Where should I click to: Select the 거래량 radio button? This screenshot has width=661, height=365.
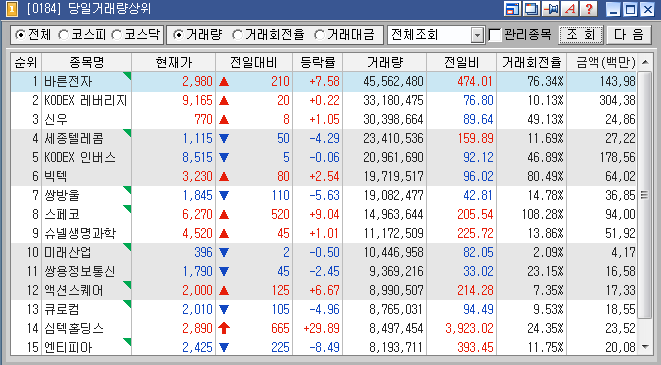click(x=178, y=35)
